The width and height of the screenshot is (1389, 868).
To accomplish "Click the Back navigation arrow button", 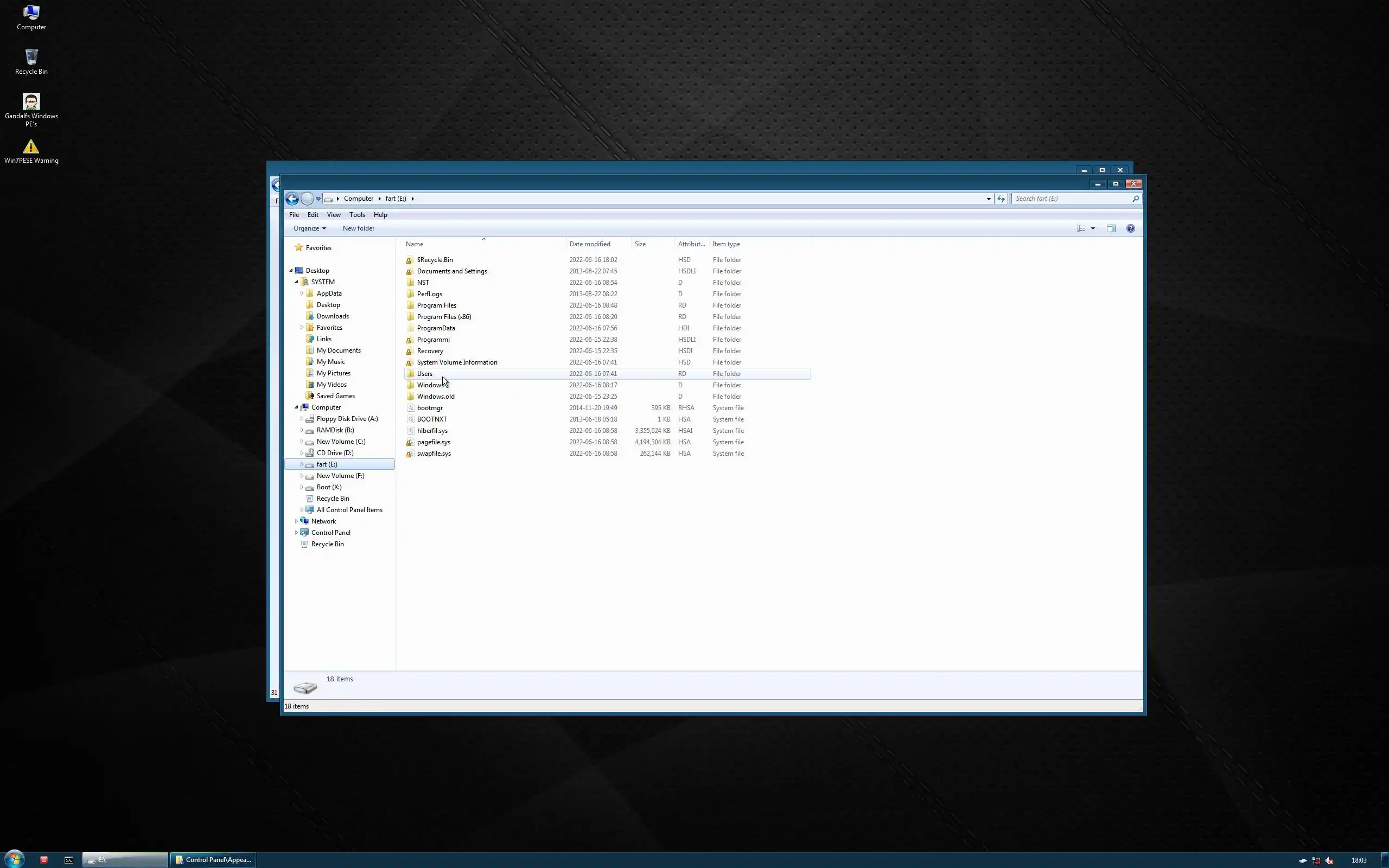I will tap(291, 199).
